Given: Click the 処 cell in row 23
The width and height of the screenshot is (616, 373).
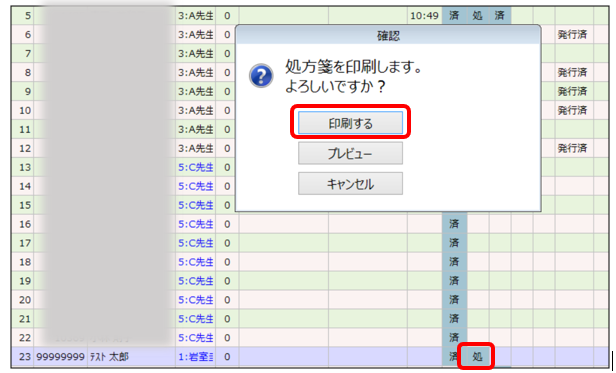Looking at the screenshot, I should [x=477, y=356].
